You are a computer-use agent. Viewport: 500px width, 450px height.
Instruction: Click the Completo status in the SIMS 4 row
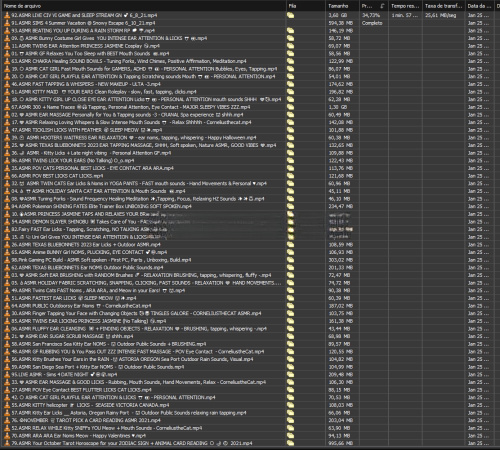tap(372, 23)
